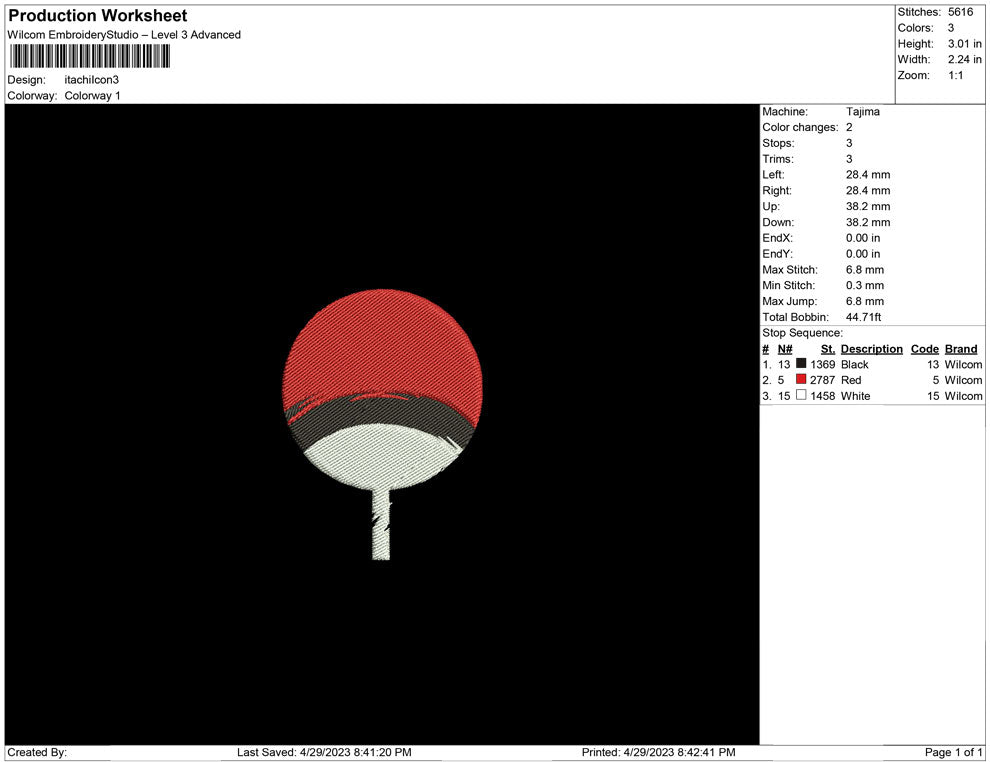Click the 'Stop Sequence:' heading
This screenshot has height=762, width=990.
point(802,333)
